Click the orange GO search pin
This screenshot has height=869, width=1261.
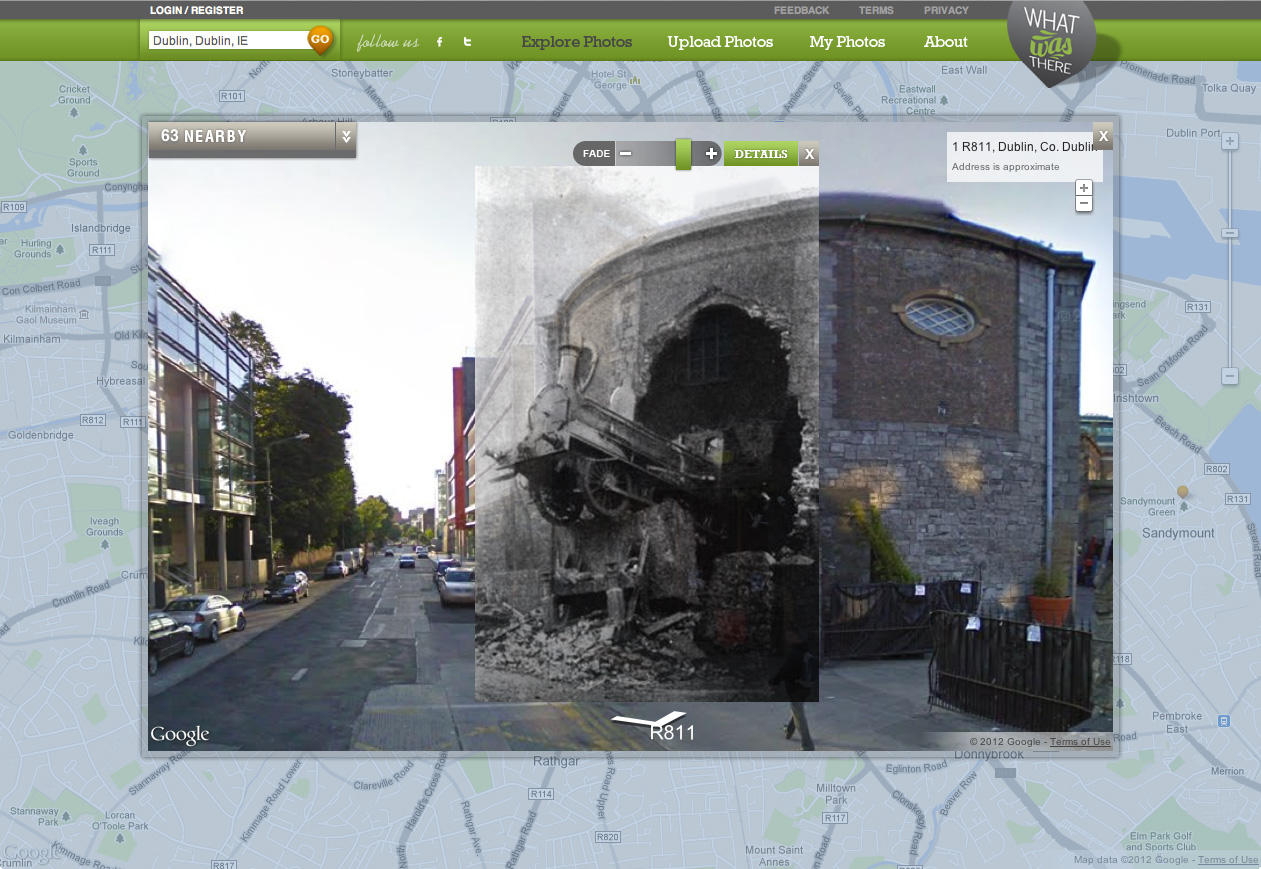[320, 40]
